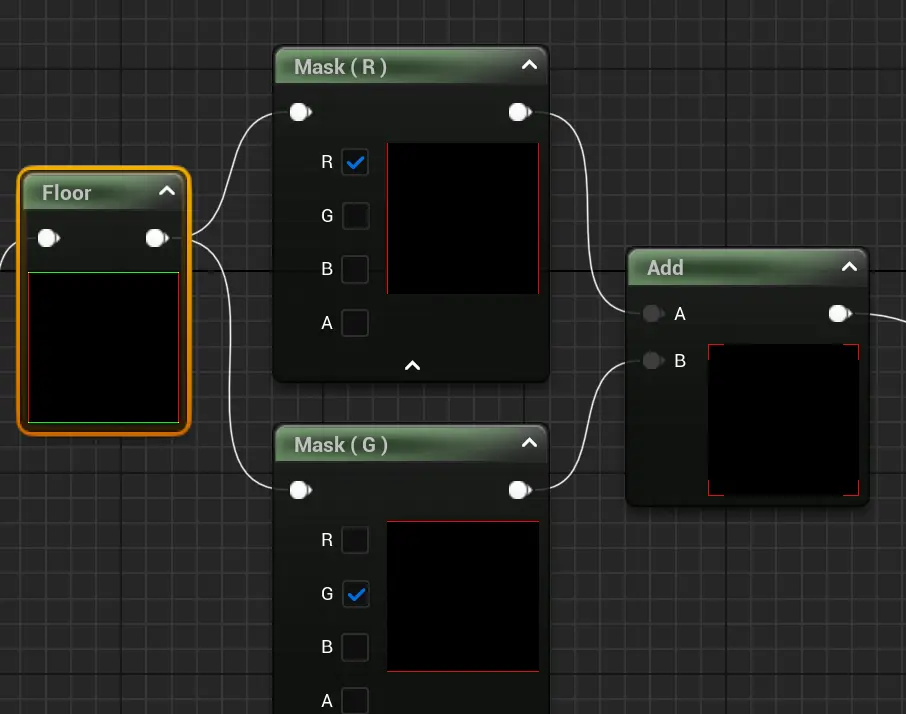Click the Mask (R) node input pin
This screenshot has height=714, width=906.
[x=299, y=112]
